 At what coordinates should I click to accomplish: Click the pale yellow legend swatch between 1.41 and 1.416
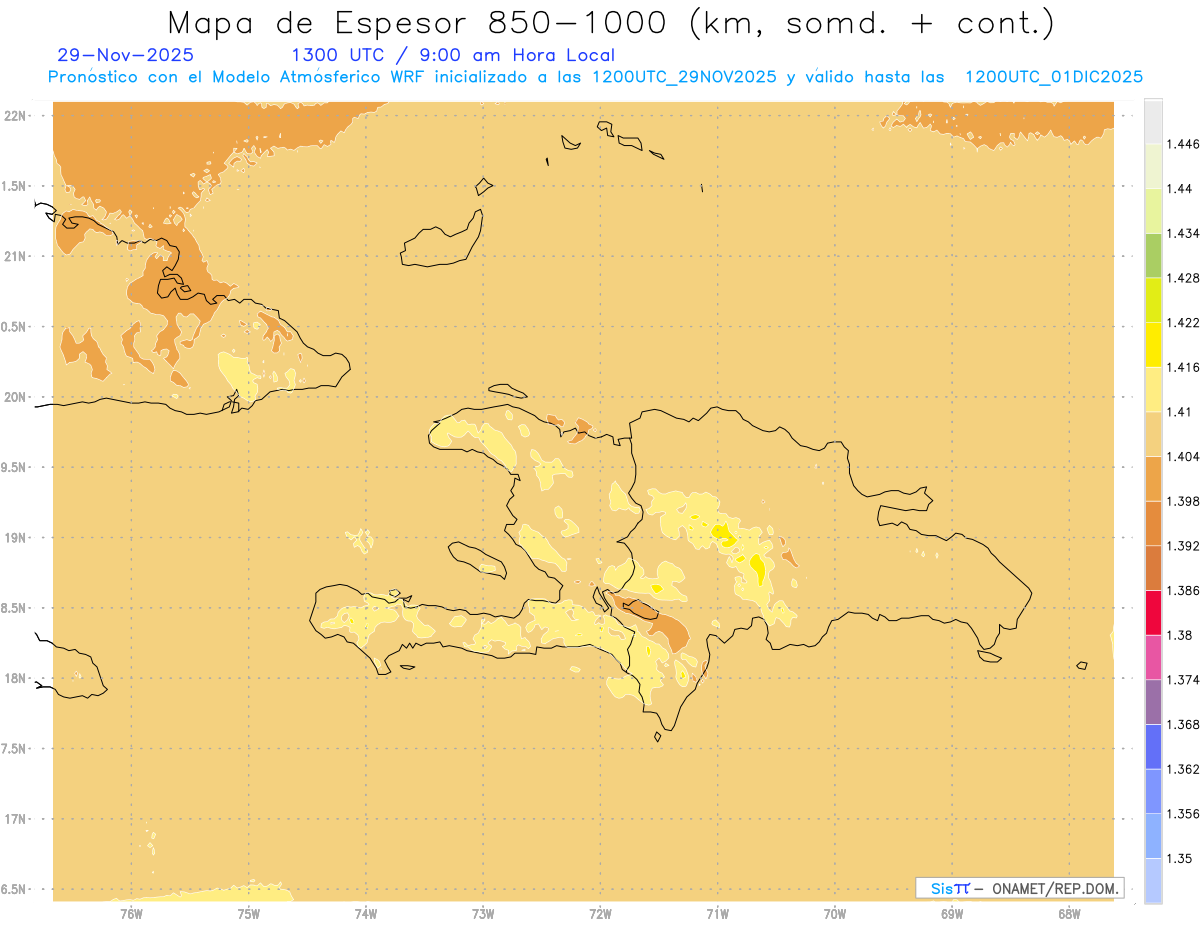1153,389
